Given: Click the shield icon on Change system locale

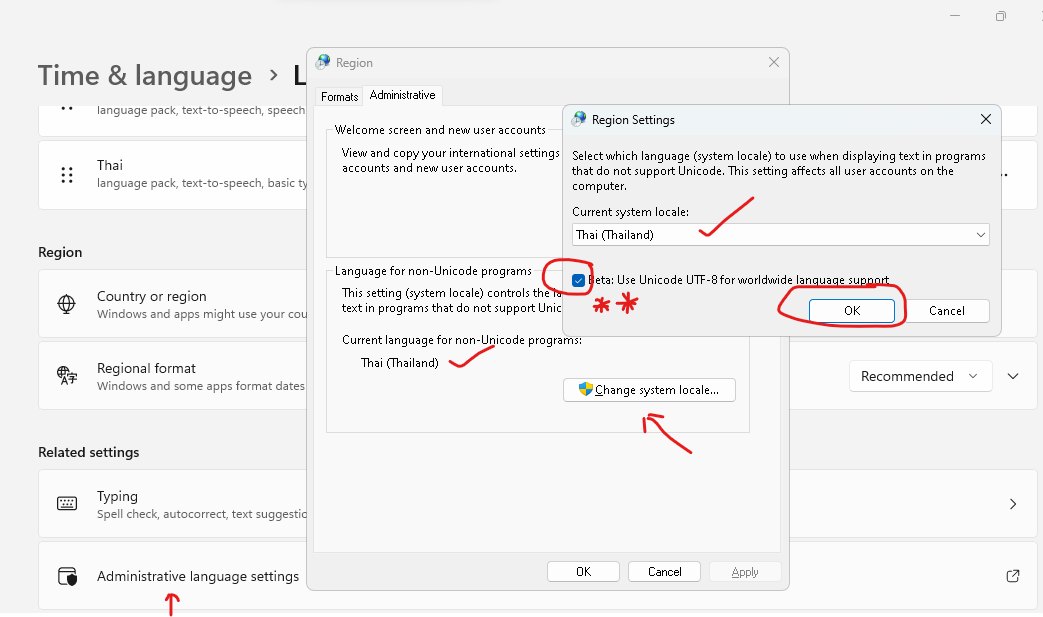Looking at the screenshot, I should point(585,389).
